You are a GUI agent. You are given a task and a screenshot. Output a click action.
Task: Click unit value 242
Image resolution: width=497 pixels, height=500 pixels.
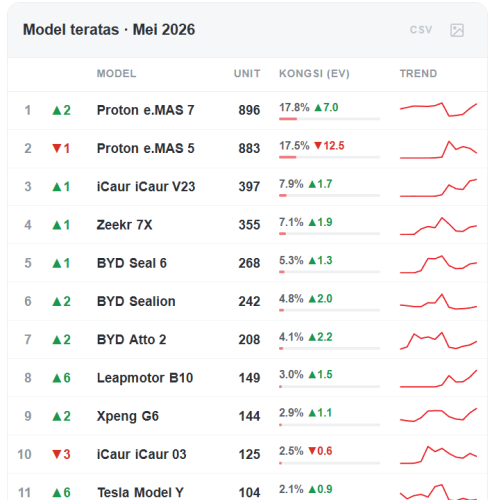point(249,301)
